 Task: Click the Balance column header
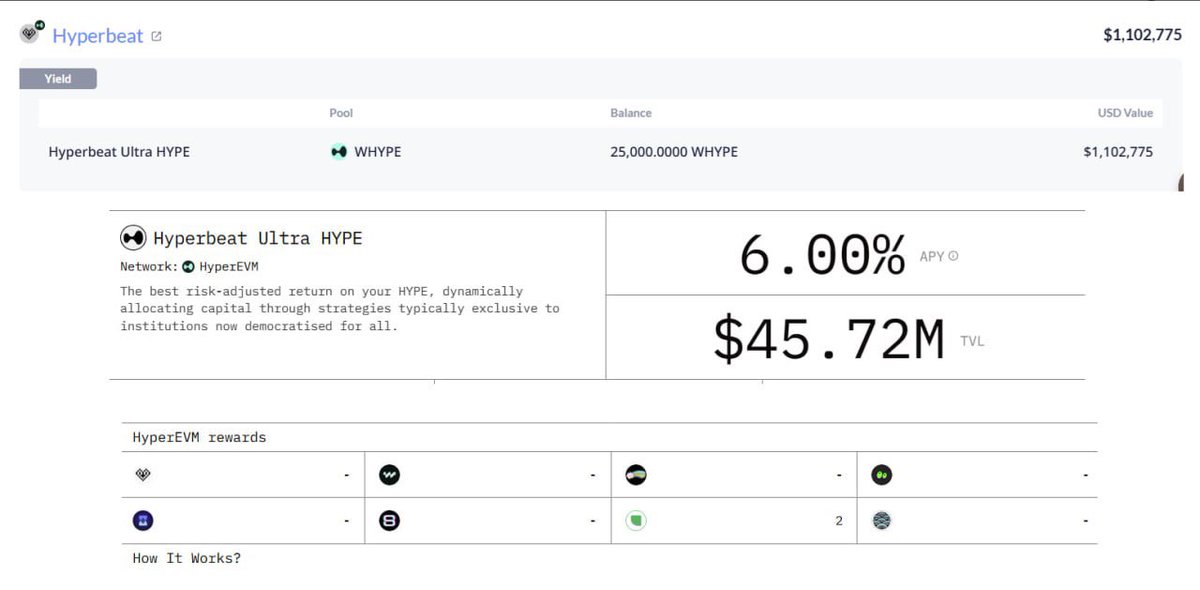631,113
